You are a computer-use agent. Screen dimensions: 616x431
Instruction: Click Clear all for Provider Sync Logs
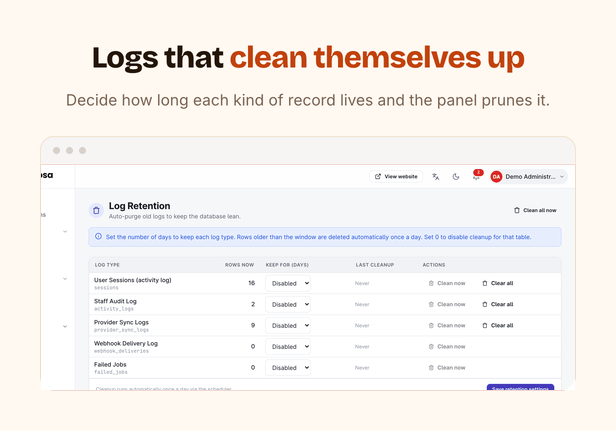coord(498,326)
